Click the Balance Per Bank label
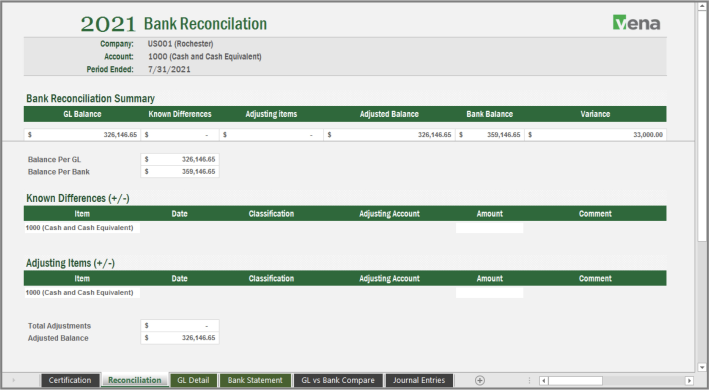The width and height of the screenshot is (709, 390). click(x=59, y=172)
